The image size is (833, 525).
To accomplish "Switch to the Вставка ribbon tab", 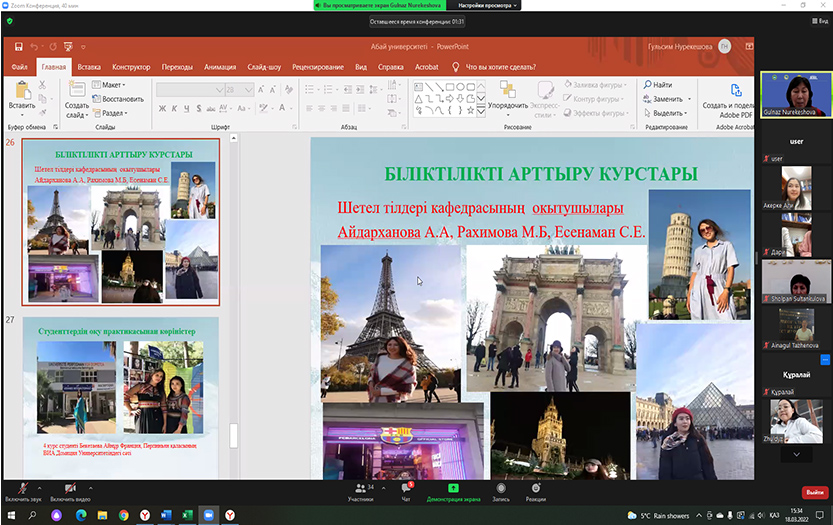I will (89, 67).
